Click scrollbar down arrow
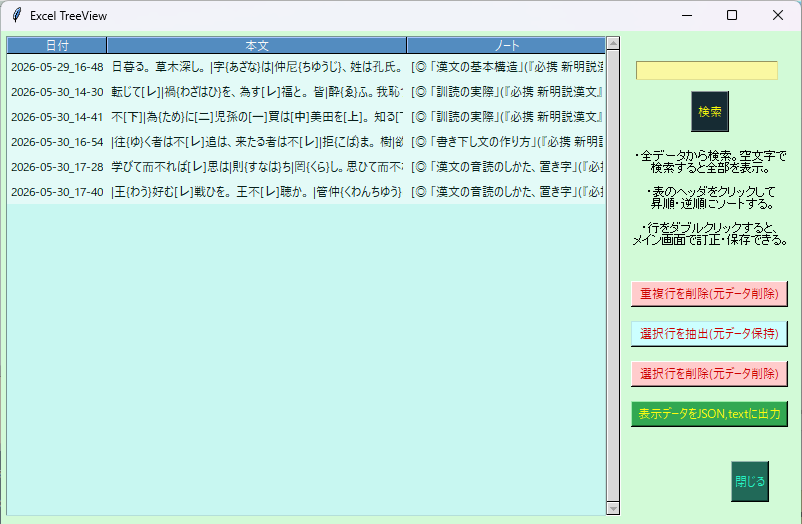 tap(613, 508)
